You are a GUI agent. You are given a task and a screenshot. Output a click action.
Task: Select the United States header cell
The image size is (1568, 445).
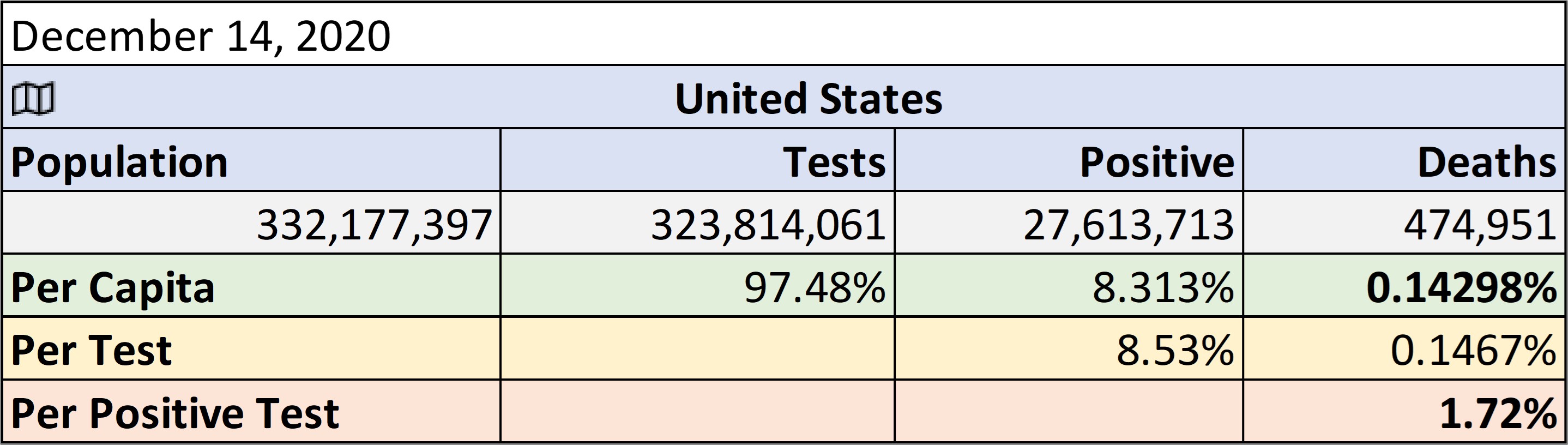click(783, 97)
